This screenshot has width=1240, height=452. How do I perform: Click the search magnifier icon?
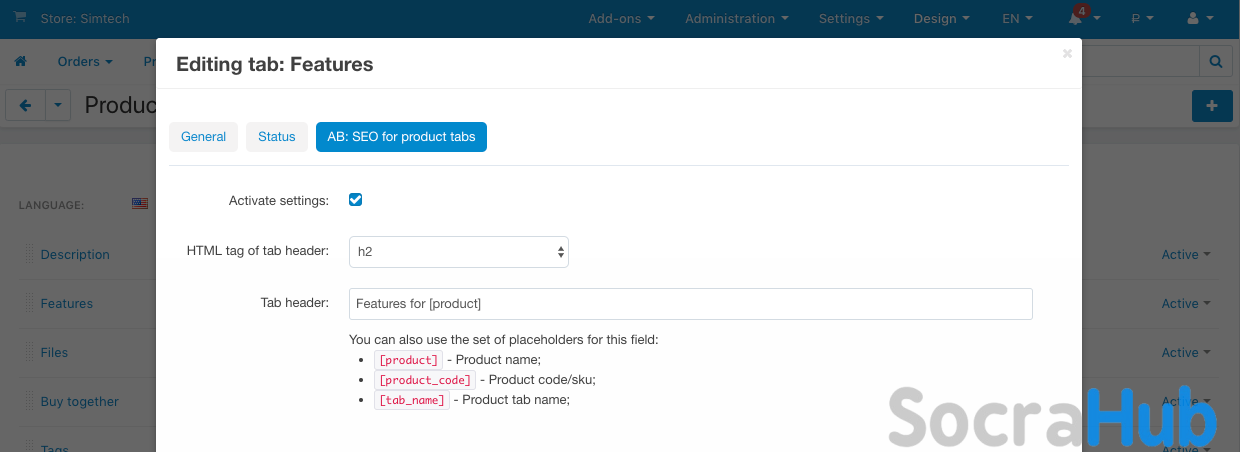click(1216, 62)
